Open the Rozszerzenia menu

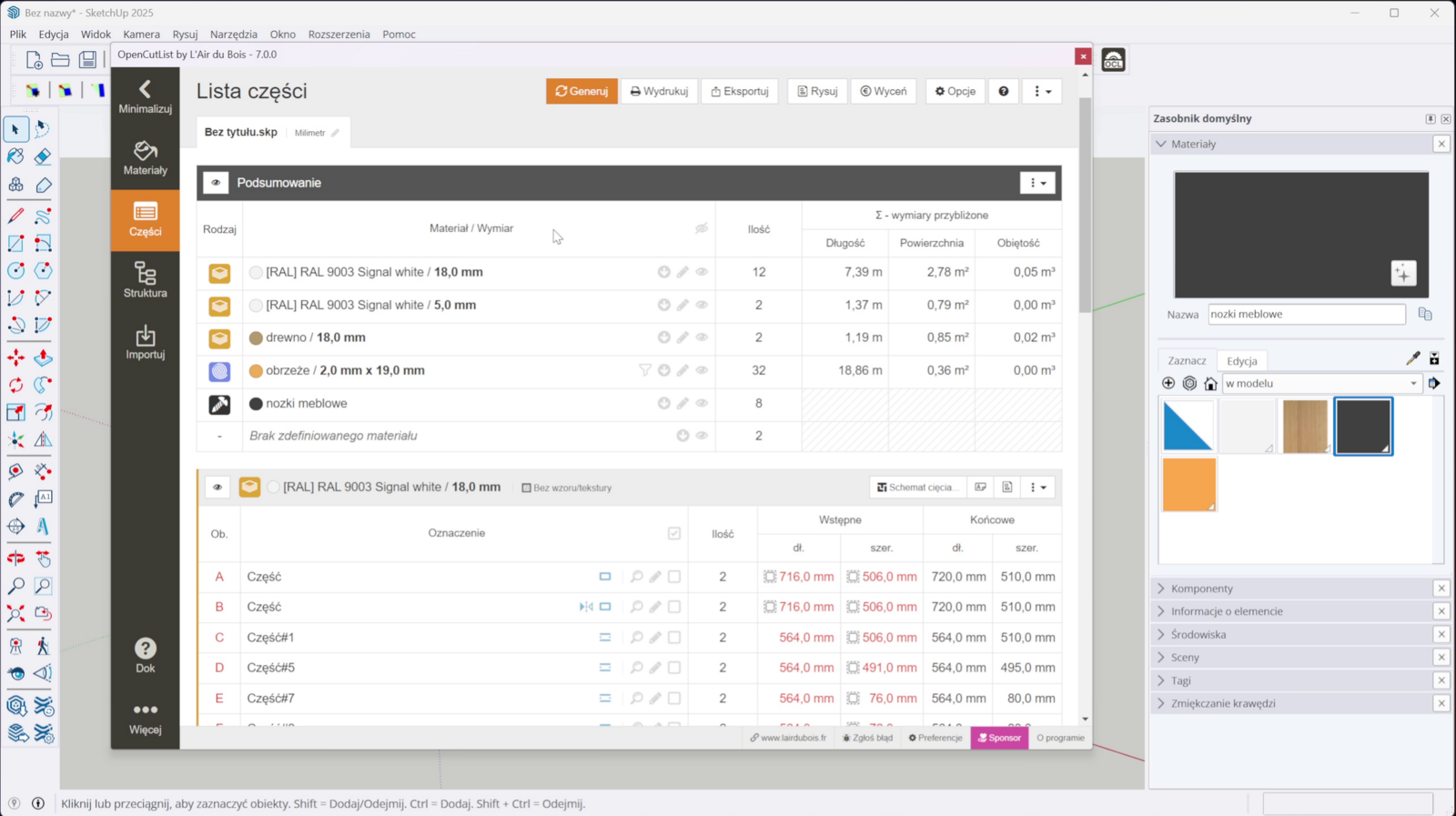tap(339, 34)
